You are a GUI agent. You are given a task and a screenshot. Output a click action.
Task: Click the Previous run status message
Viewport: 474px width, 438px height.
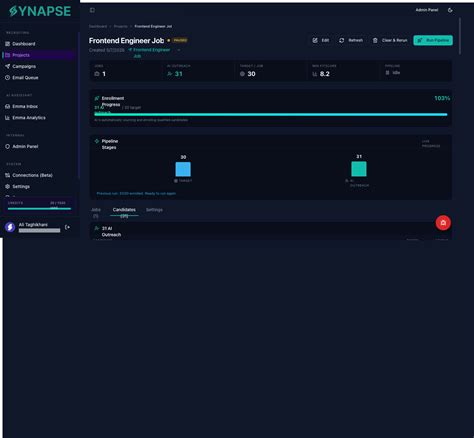[x=136, y=193]
